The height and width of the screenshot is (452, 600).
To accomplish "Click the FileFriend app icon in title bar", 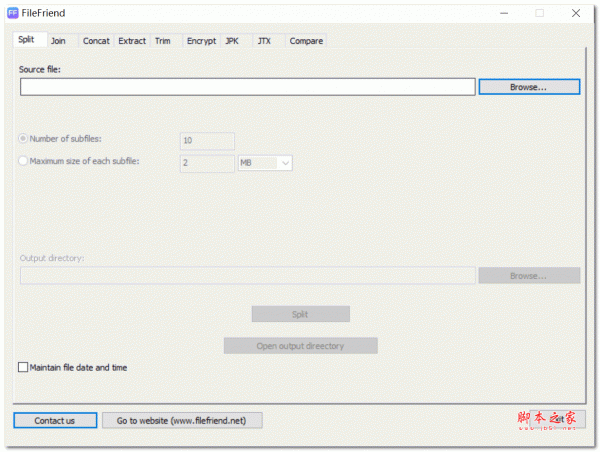I will tap(12, 13).
